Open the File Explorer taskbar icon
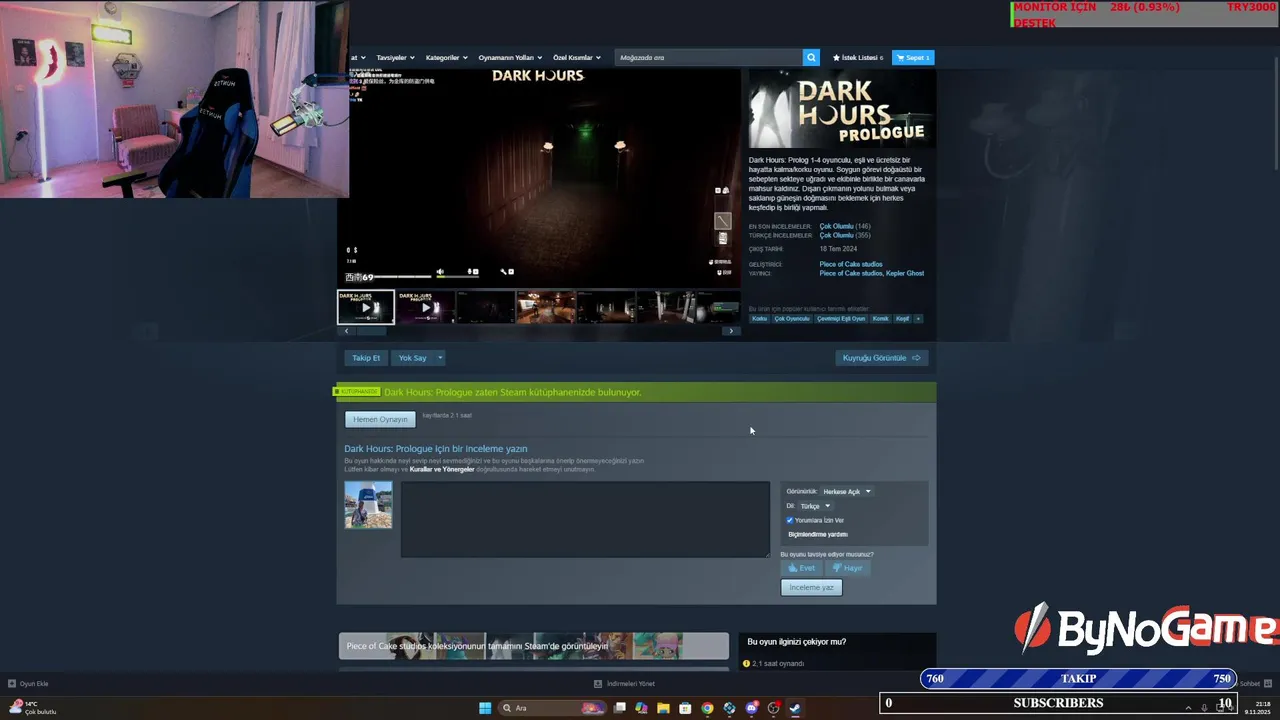 [663, 708]
